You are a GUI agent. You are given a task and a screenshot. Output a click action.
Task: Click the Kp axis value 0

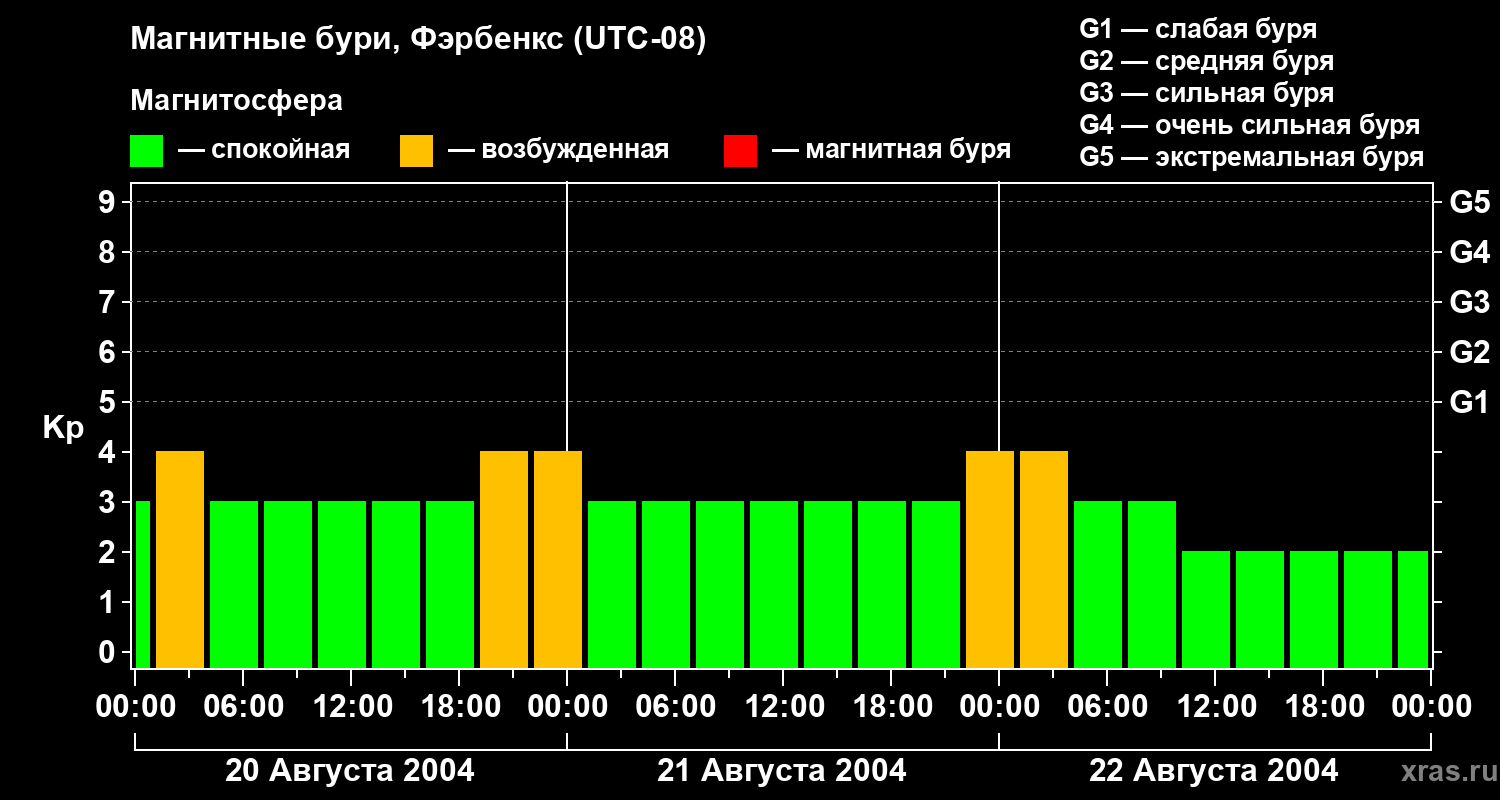tap(109, 652)
